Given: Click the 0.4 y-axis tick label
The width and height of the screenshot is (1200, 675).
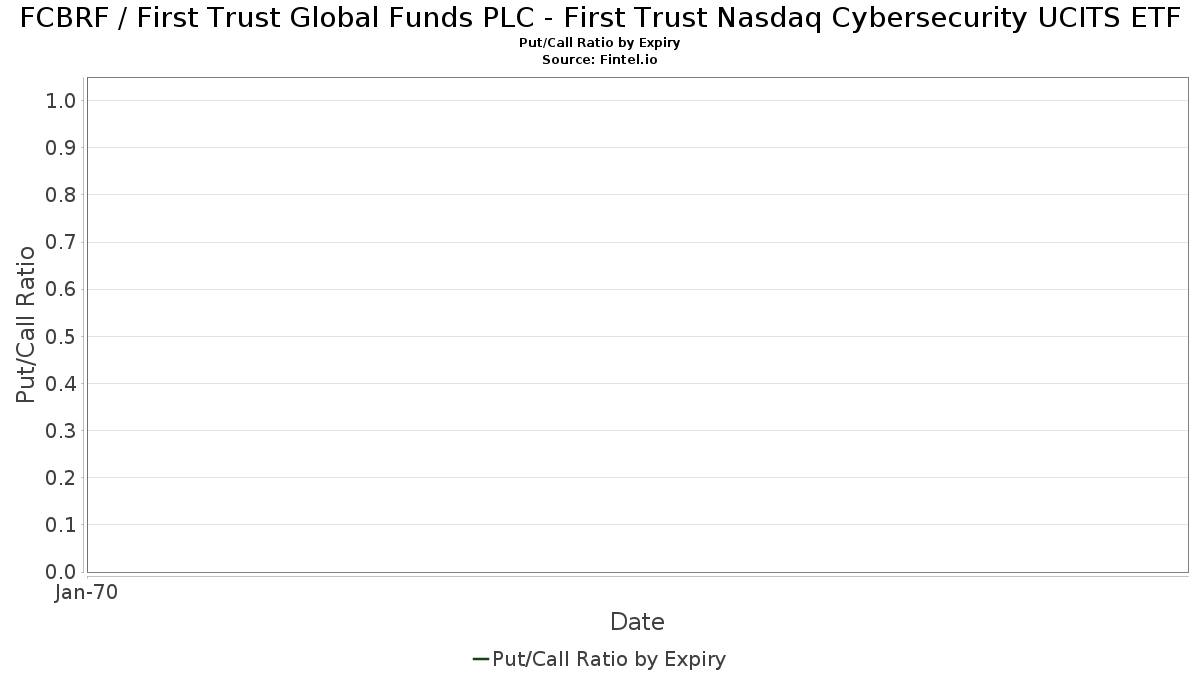Looking at the screenshot, I should (61, 383).
